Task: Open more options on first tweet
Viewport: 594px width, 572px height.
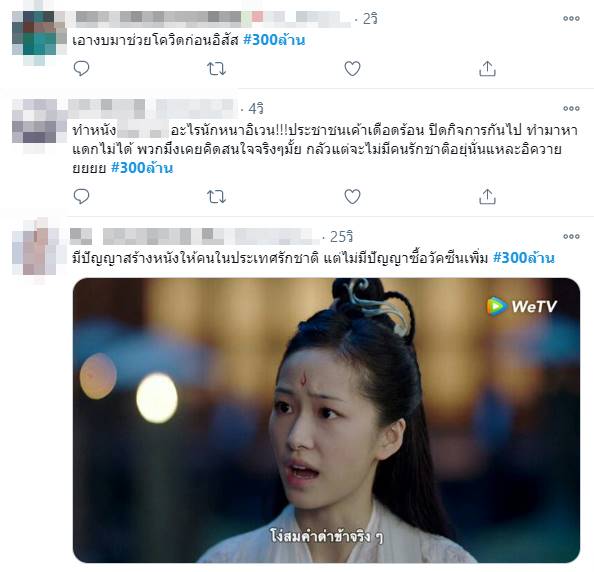Action: pyautogui.click(x=571, y=18)
